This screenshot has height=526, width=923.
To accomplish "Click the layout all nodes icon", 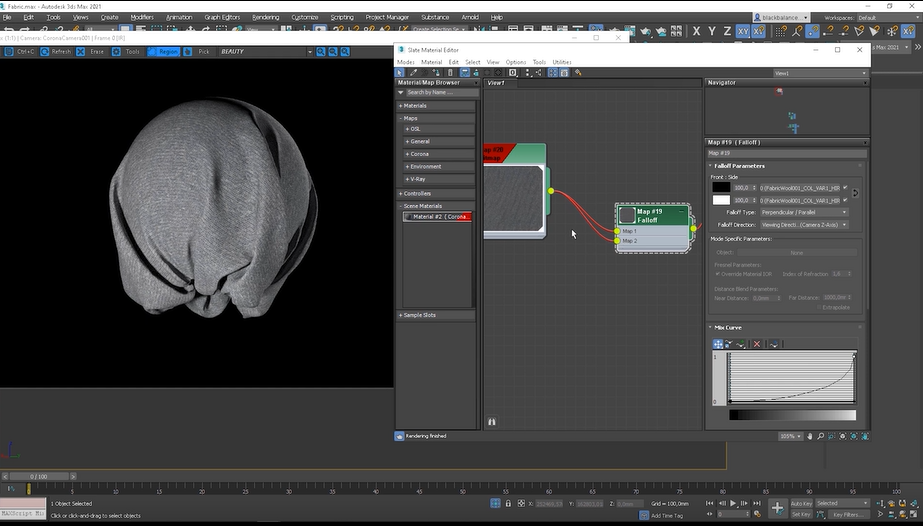I will 527,72.
